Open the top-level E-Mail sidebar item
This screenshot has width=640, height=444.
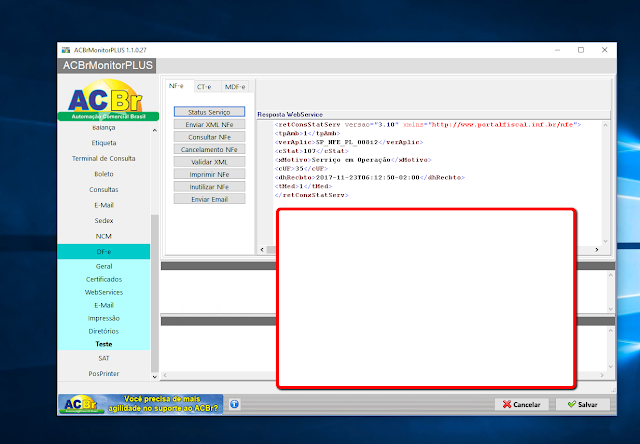pos(104,205)
